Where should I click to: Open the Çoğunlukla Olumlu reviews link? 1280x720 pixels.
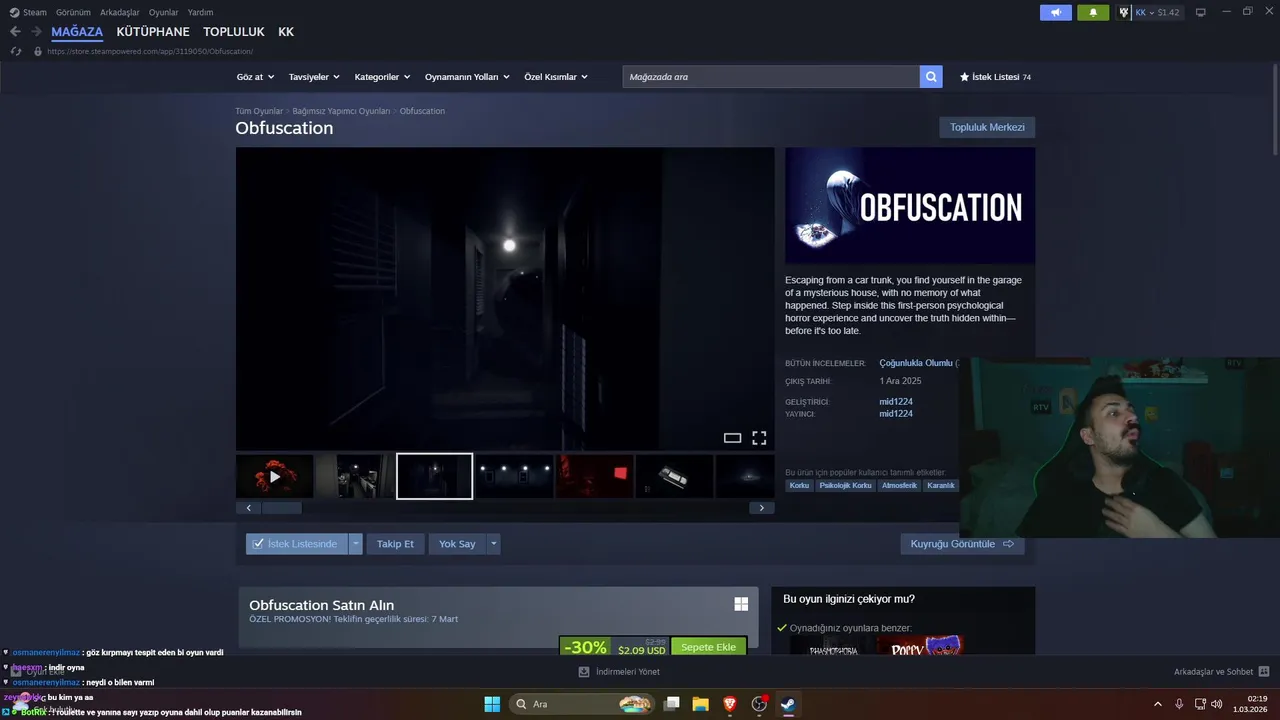click(x=916, y=363)
